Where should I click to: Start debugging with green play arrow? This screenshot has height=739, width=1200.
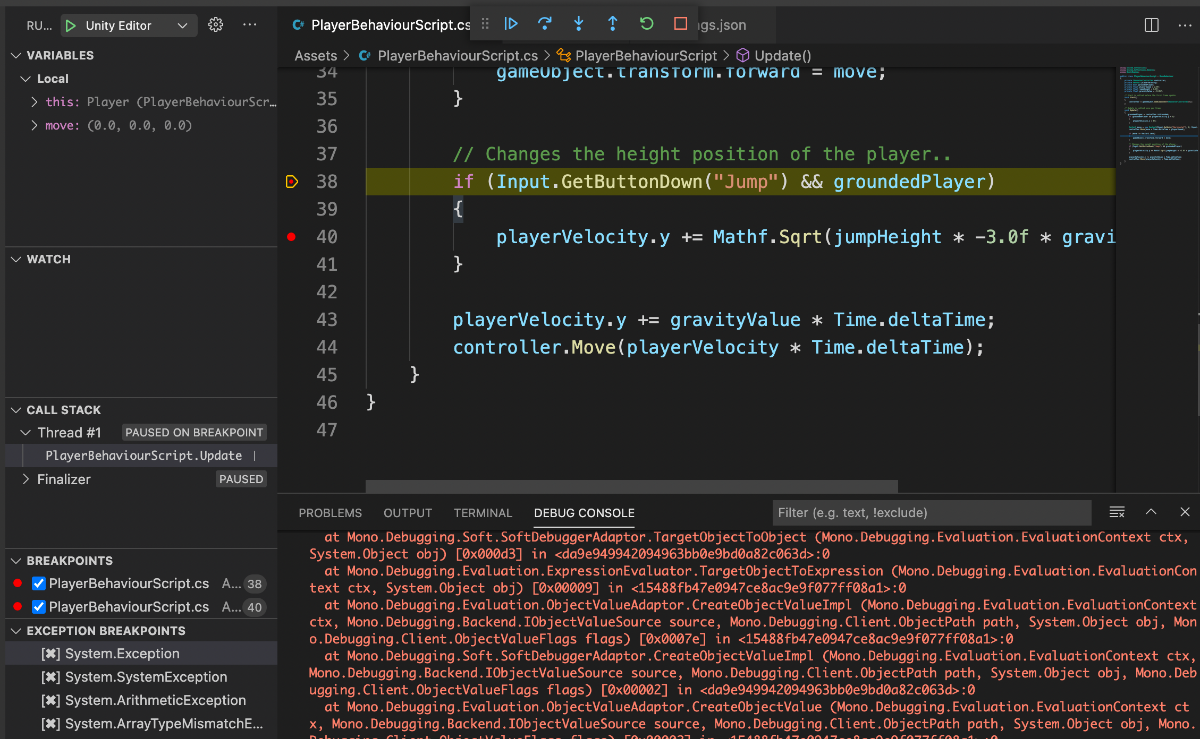click(70, 25)
